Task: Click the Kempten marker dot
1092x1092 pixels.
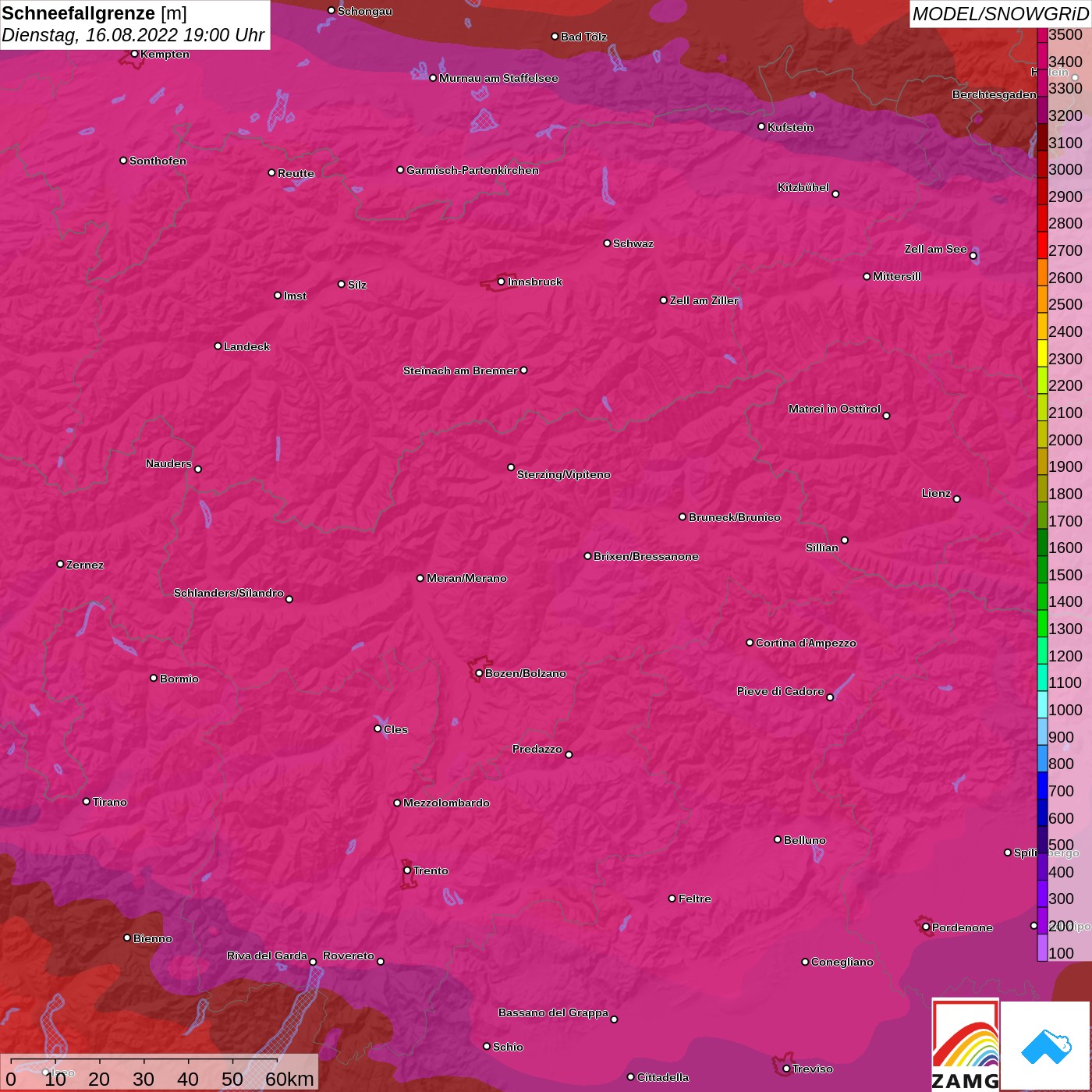Action: [134, 54]
